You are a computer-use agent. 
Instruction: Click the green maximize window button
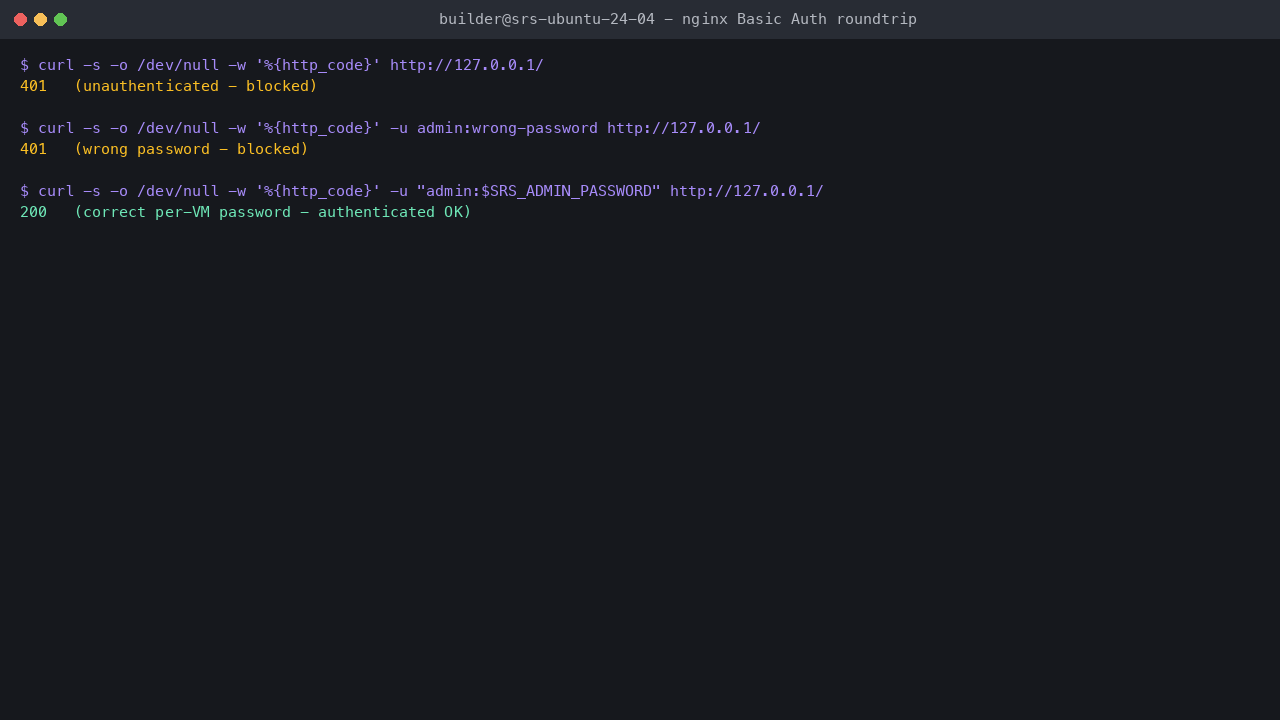(x=60, y=19)
